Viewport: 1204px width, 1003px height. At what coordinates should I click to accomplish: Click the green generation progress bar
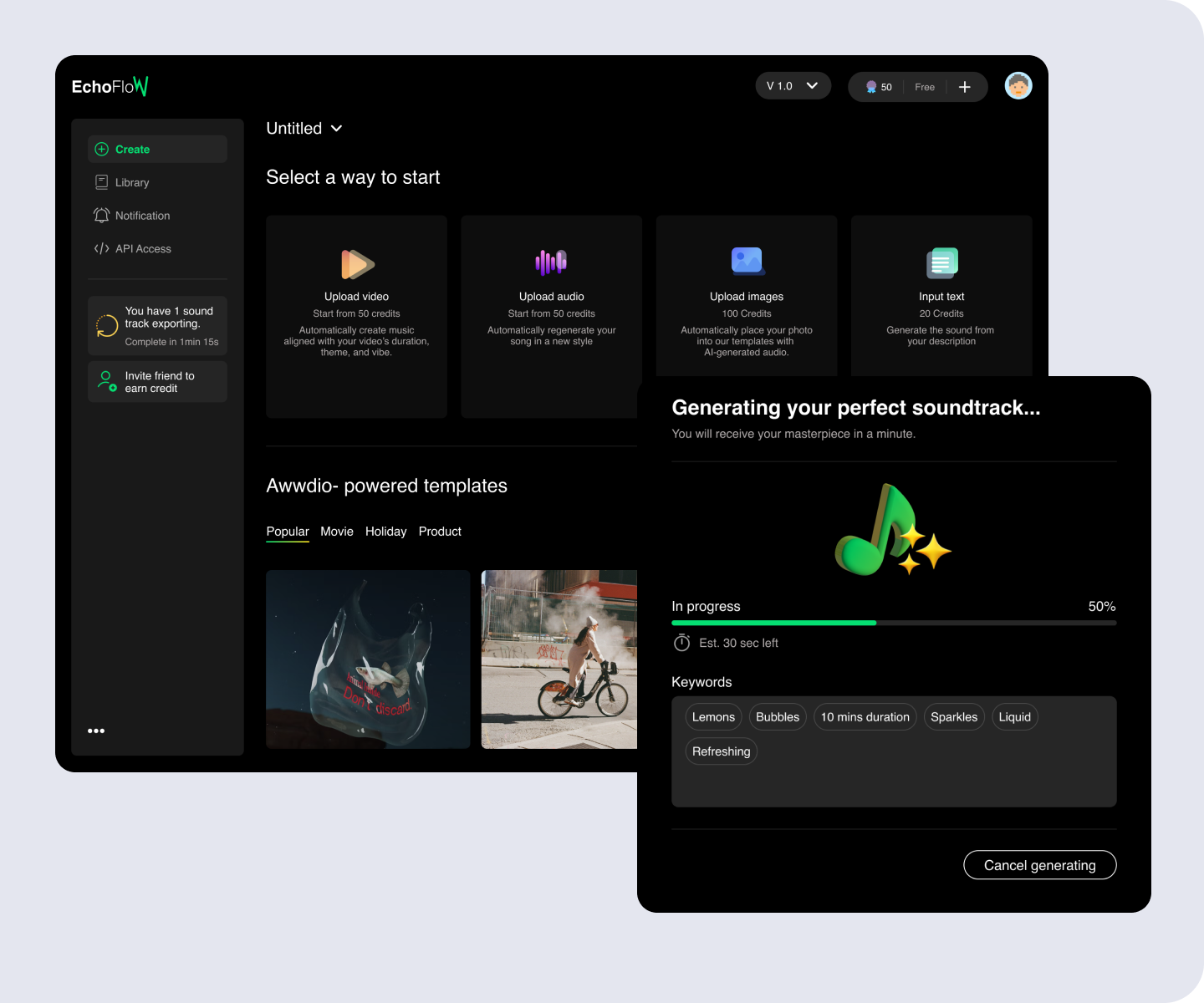click(773, 623)
